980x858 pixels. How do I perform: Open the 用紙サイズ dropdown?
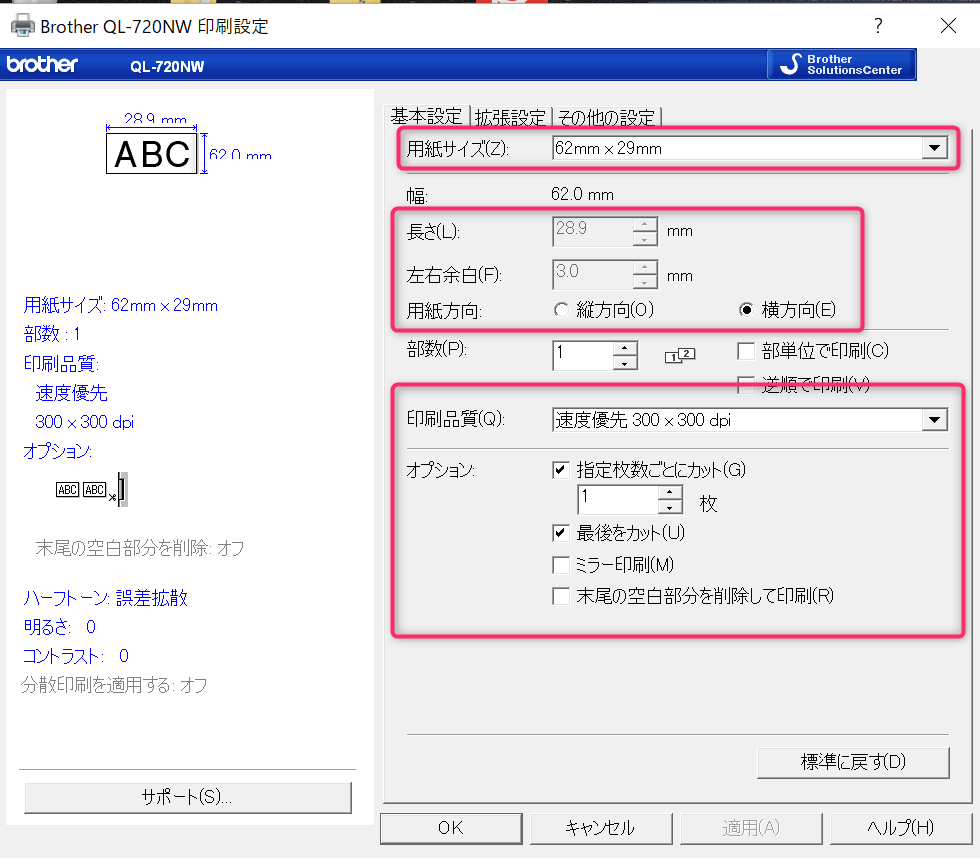[x=933, y=149]
